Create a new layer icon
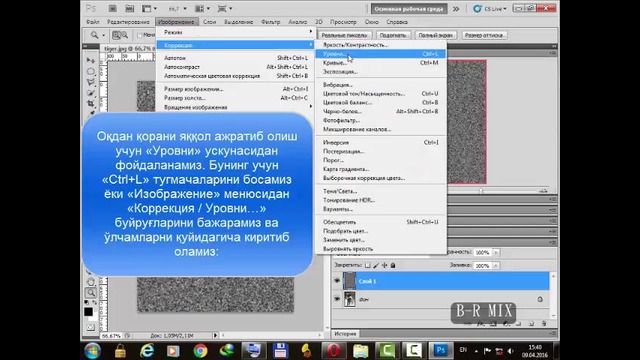Viewport: 640px width, 360px height. click(x=531, y=324)
